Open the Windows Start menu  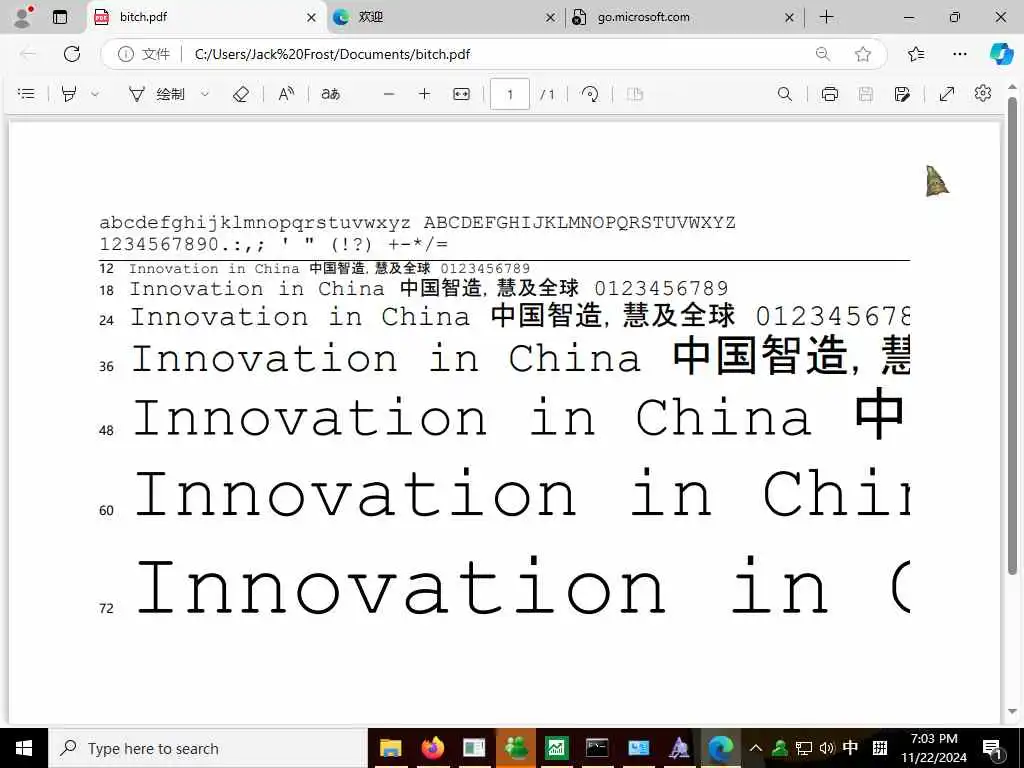click(24, 748)
